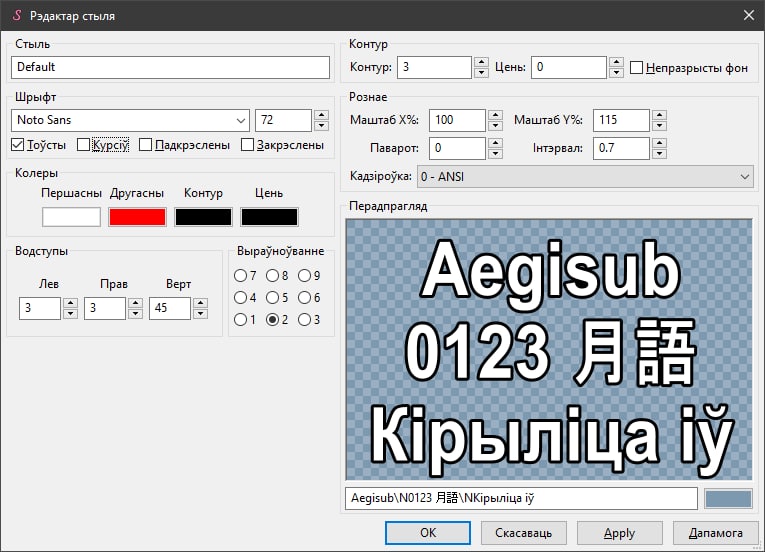Decrease Верт vertical margin value
The image size is (765, 552).
click(200, 314)
